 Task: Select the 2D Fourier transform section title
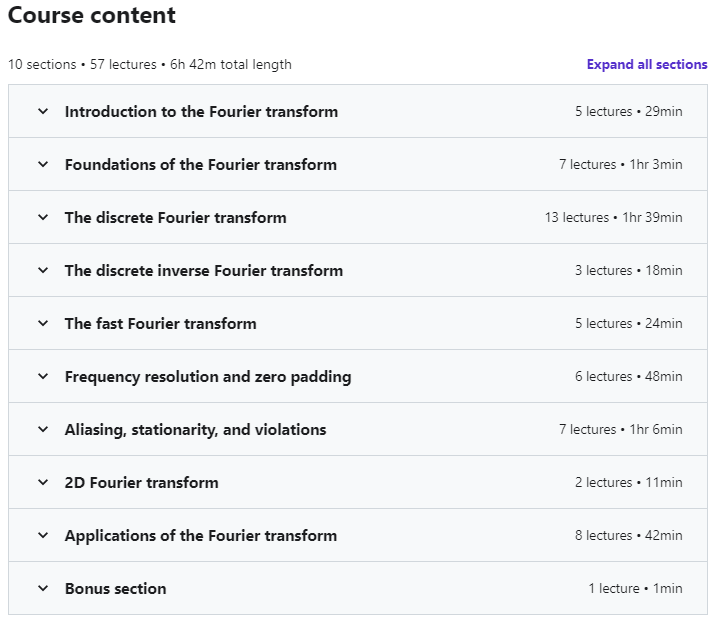[x=141, y=483]
